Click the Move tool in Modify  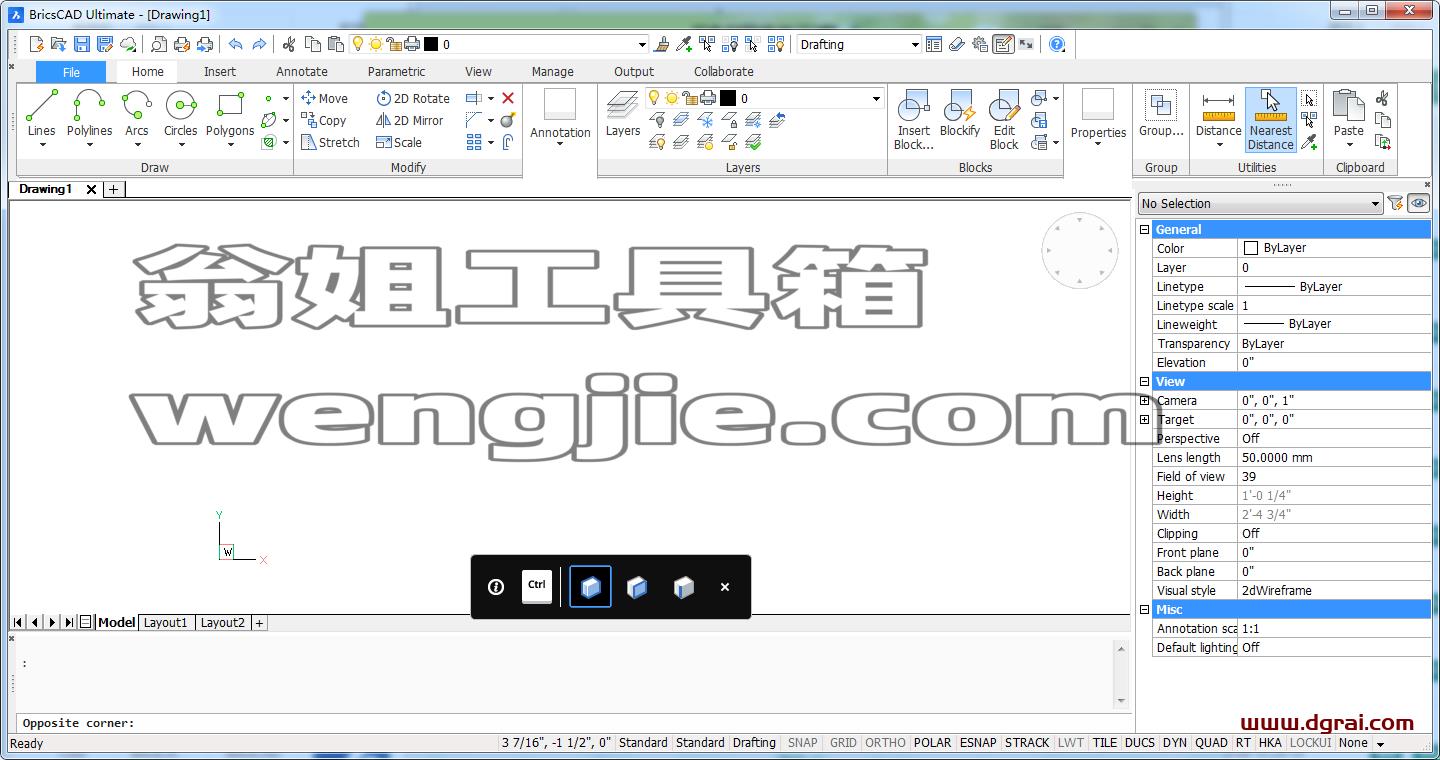point(325,98)
